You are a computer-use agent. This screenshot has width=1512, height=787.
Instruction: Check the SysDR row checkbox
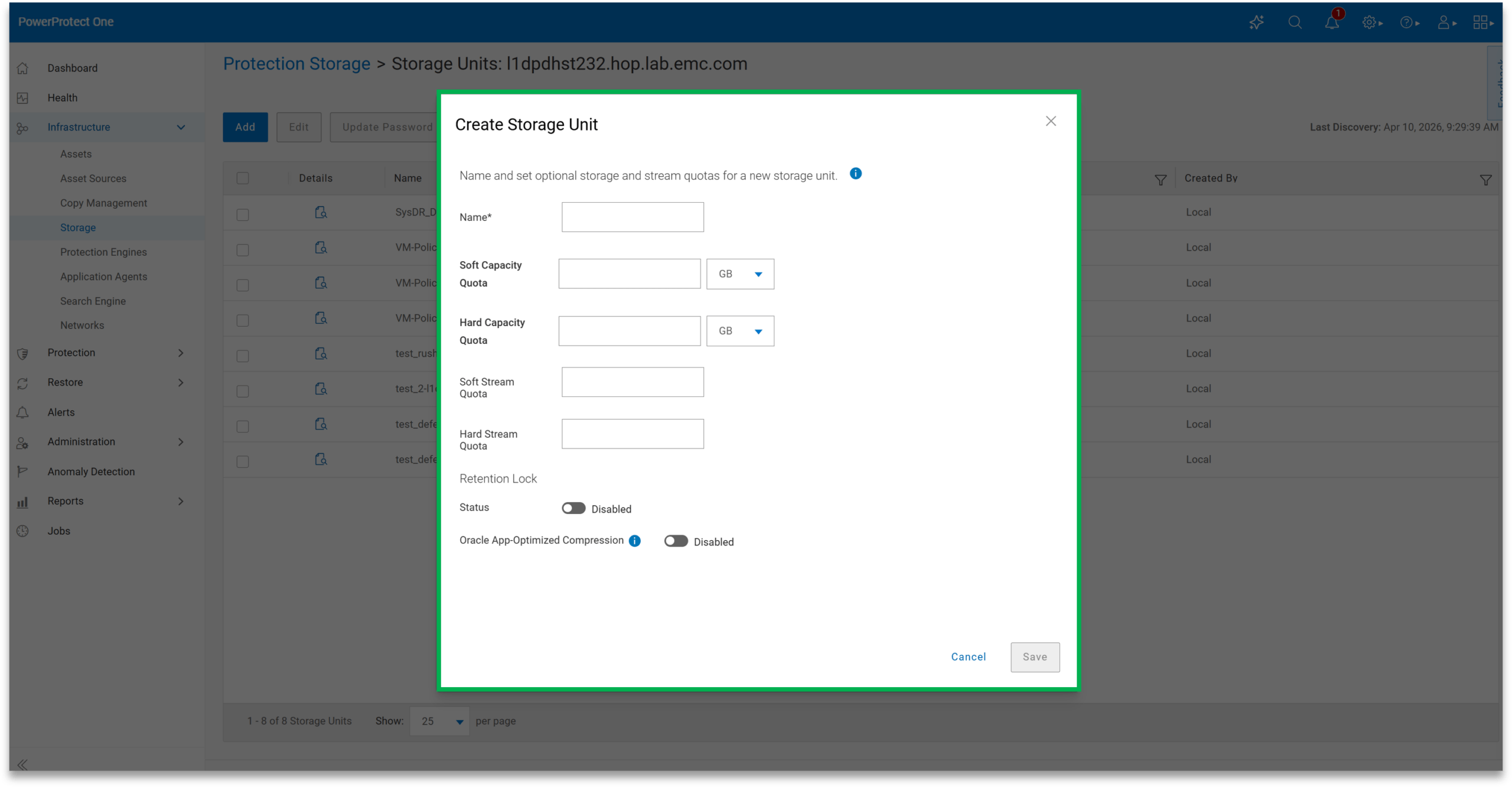coord(242,214)
